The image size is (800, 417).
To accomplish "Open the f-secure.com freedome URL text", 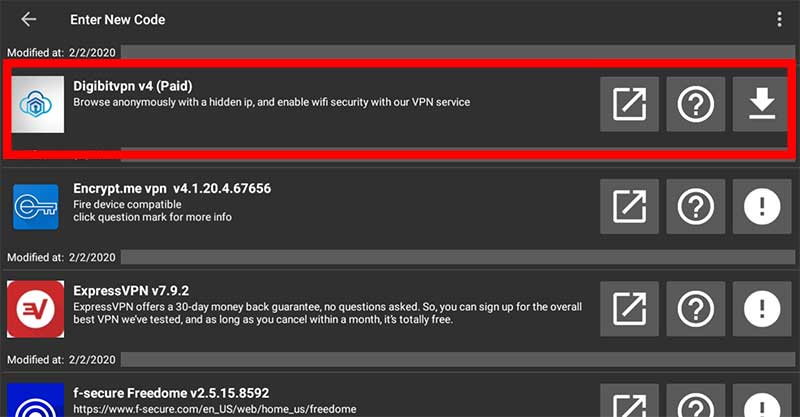I will 215,409.
